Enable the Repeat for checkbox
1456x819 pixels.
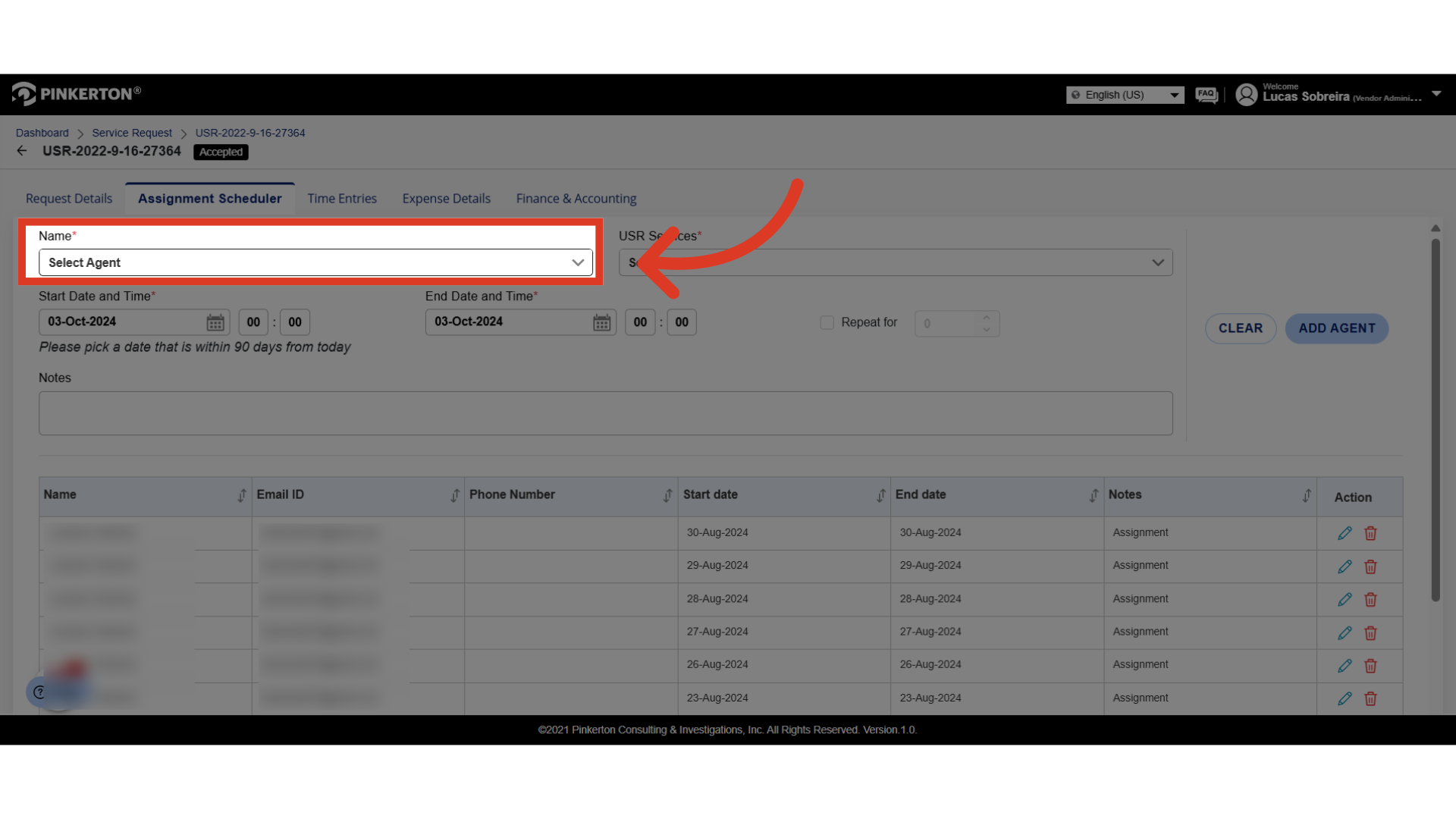tap(827, 322)
